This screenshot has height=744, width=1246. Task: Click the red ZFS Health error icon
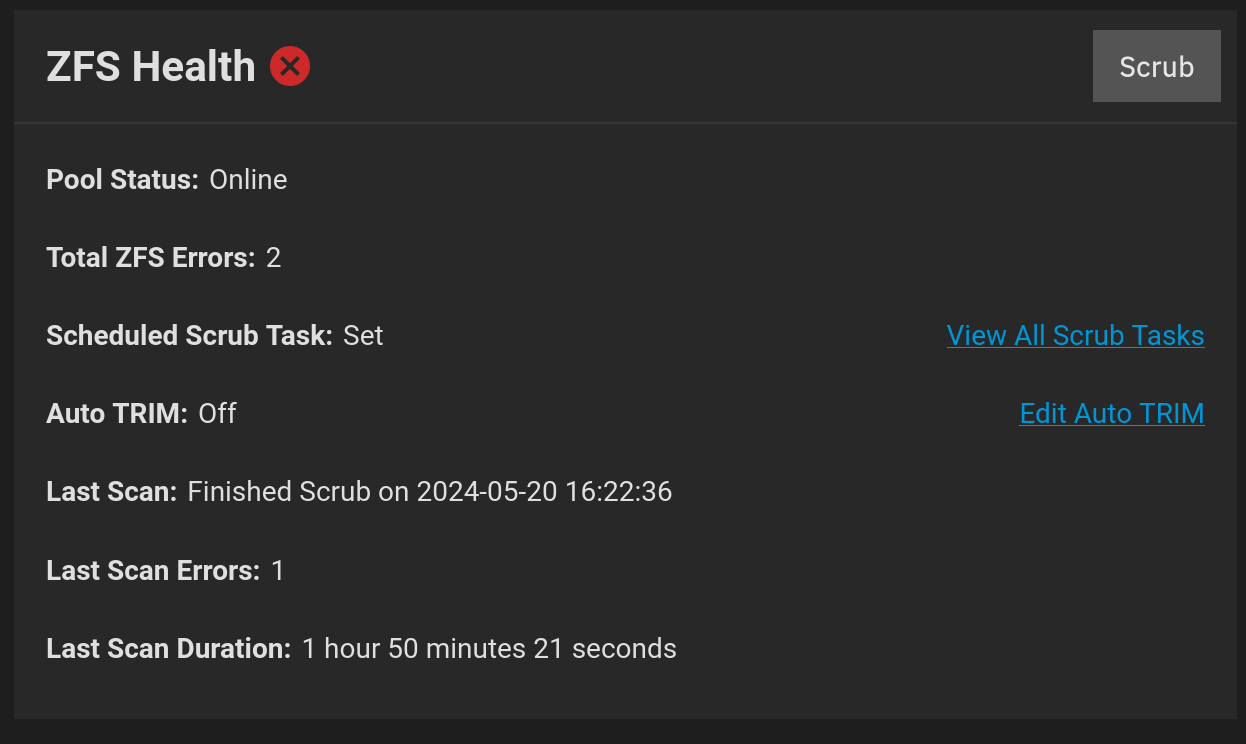click(290, 66)
